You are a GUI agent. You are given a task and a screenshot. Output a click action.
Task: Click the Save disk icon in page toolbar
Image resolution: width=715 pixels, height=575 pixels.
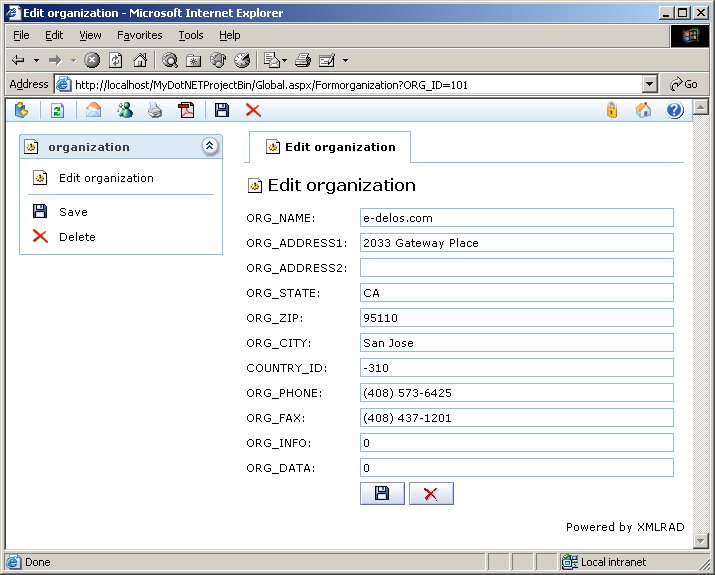pyautogui.click(x=222, y=111)
